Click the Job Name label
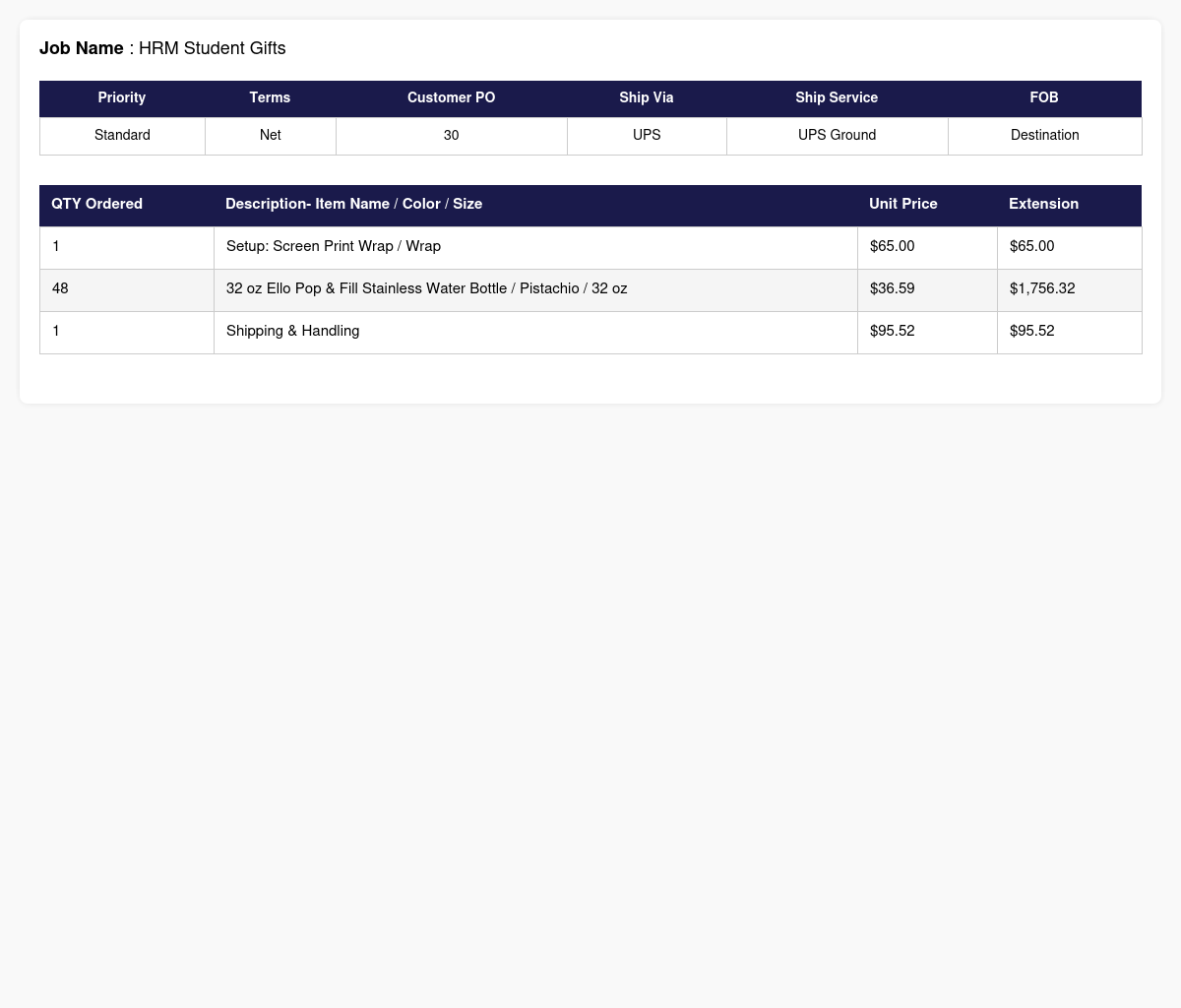This screenshot has height=1008, width=1181. point(82,48)
